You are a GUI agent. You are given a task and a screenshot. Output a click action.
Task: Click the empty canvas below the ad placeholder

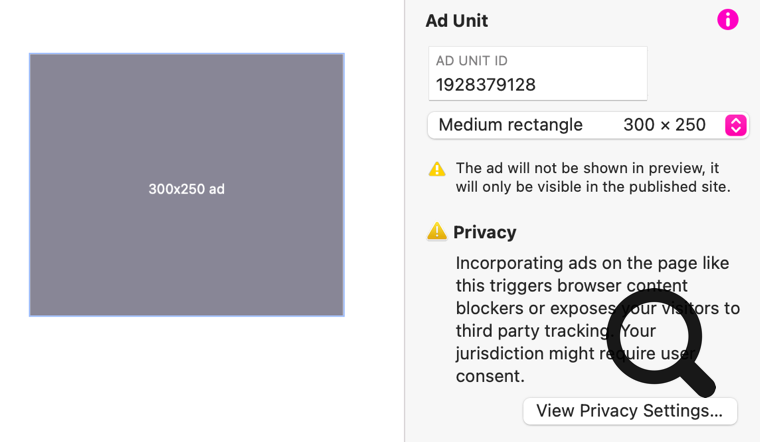tap(186, 380)
